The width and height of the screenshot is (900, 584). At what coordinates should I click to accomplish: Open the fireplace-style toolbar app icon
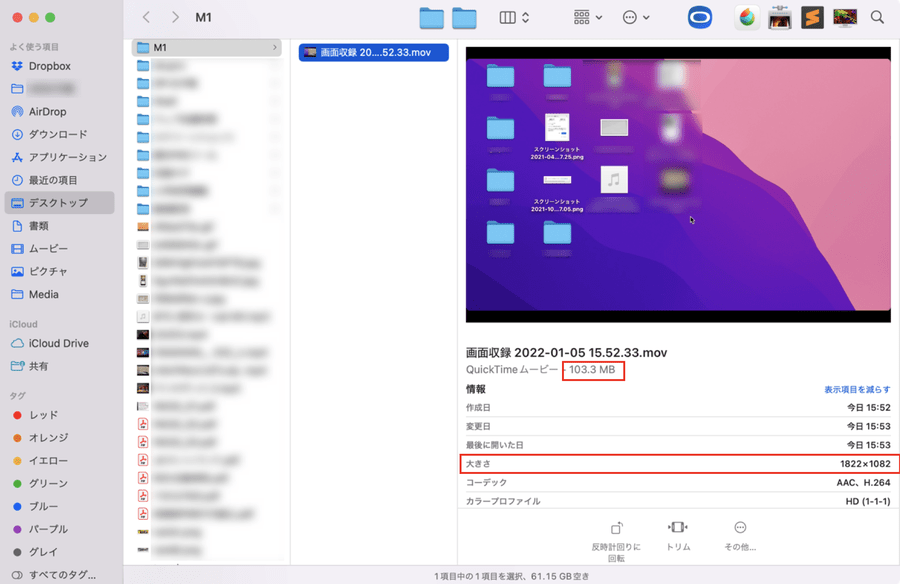pyautogui.click(x=779, y=18)
